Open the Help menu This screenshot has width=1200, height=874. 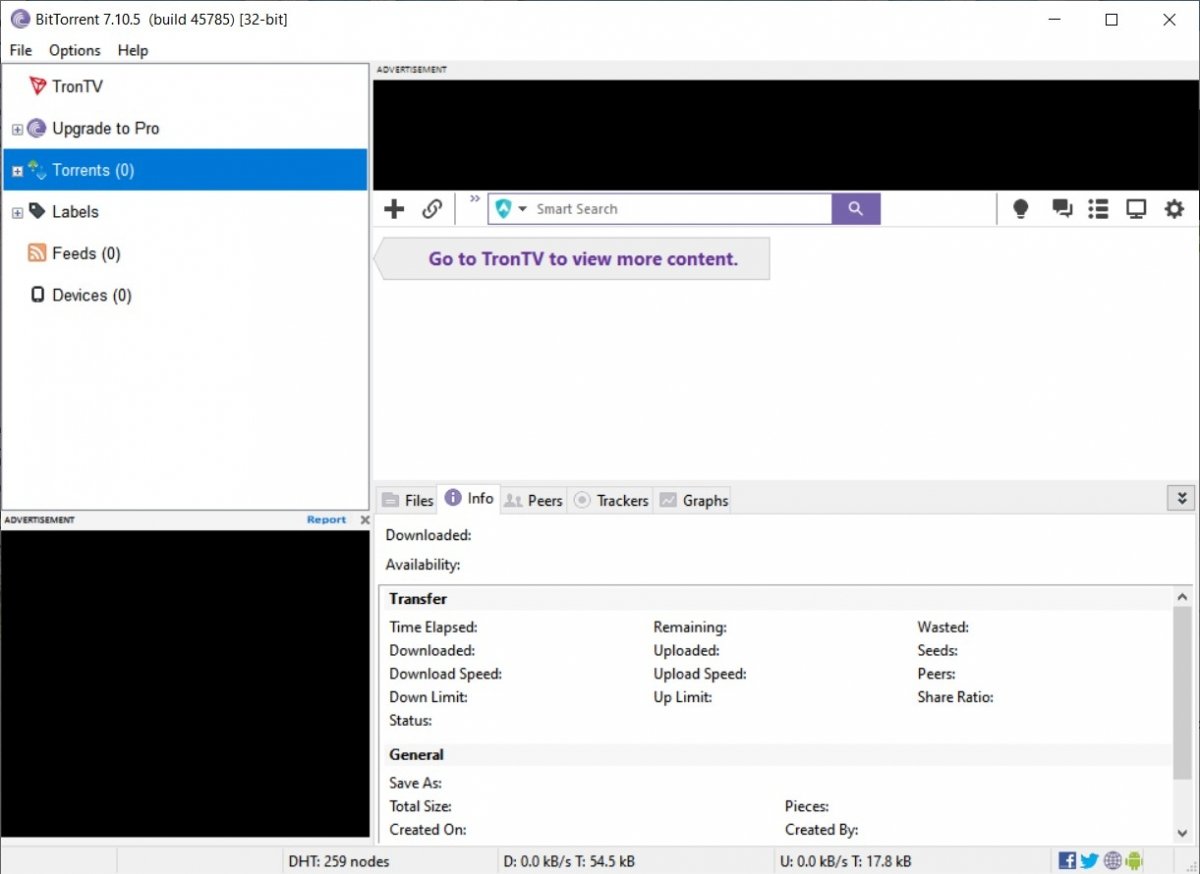tap(133, 50)
